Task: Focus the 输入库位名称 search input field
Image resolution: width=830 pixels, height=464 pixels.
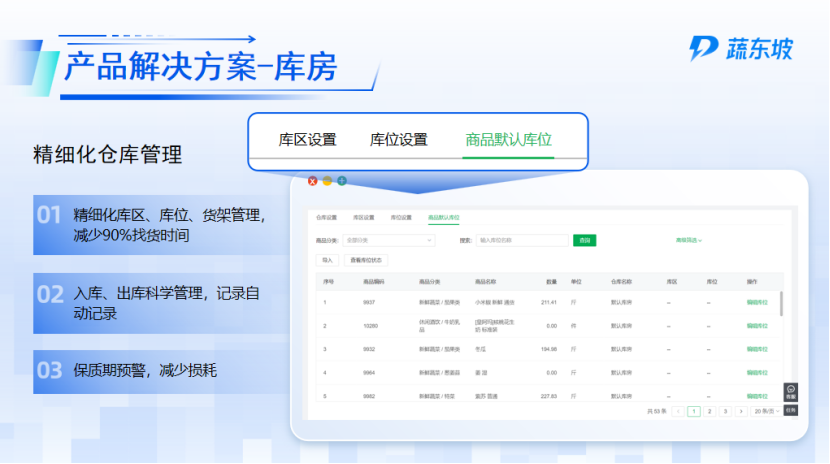Action: point(522,240)
